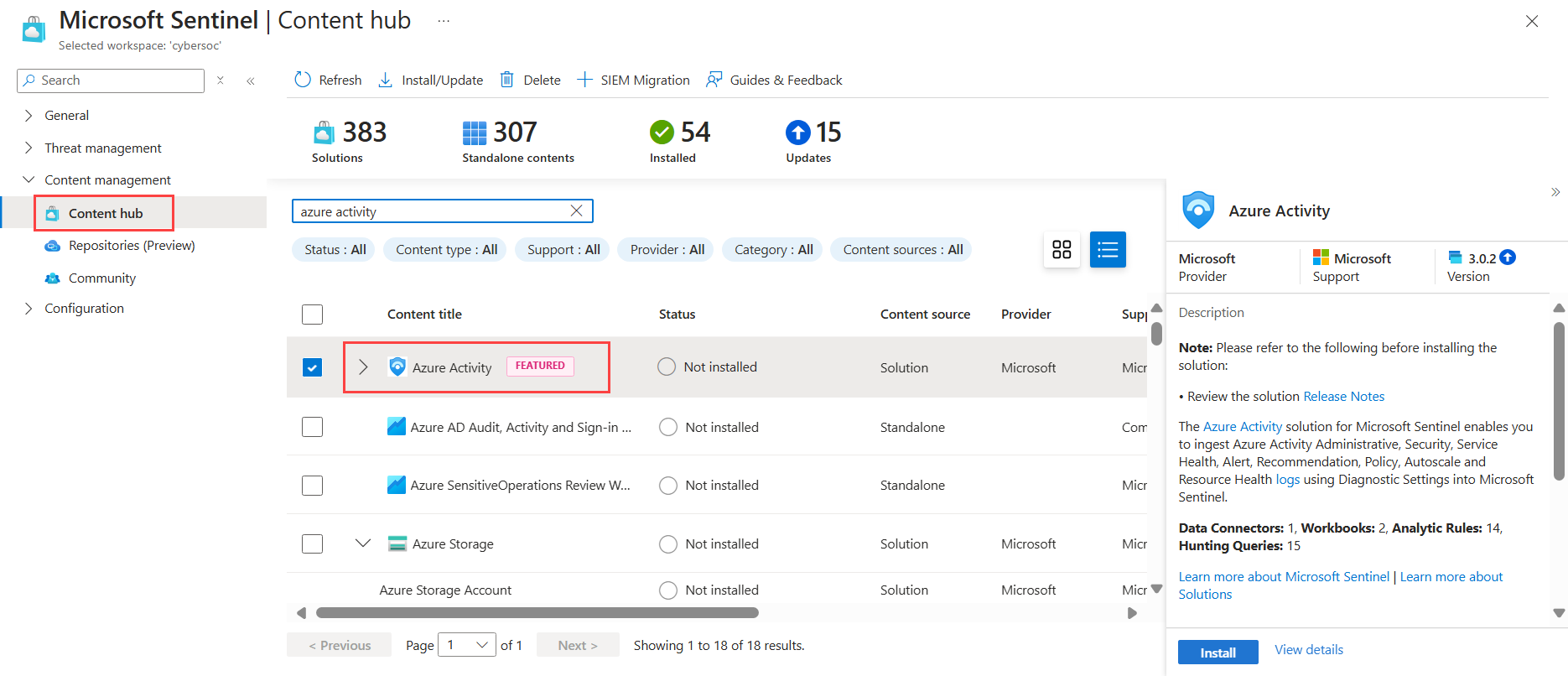Click the Delete trash icon
This screenshot has height=676, width=1568.
(x=506, y=80)
